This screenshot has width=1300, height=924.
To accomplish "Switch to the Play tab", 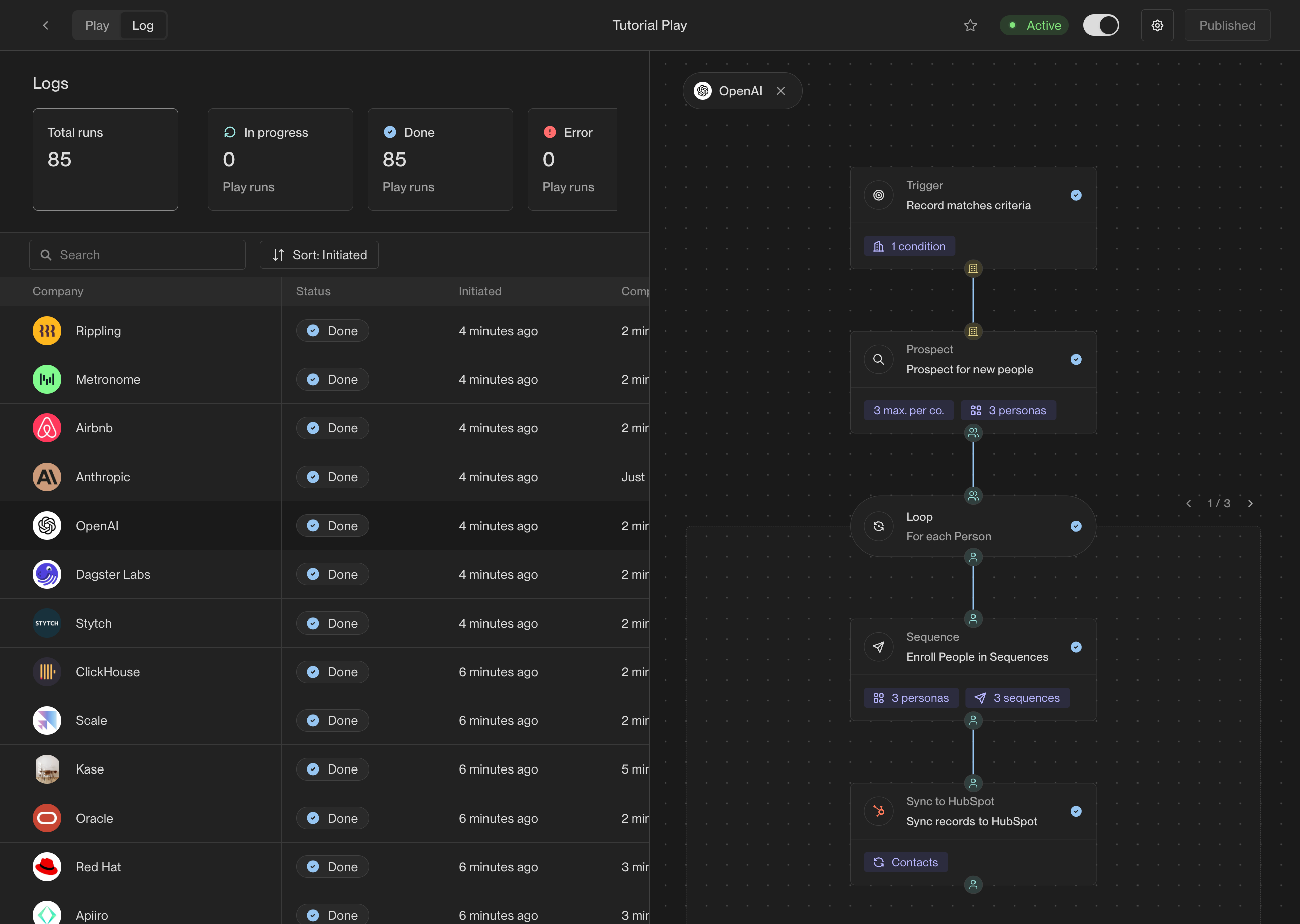I will (x=97, y=25).
